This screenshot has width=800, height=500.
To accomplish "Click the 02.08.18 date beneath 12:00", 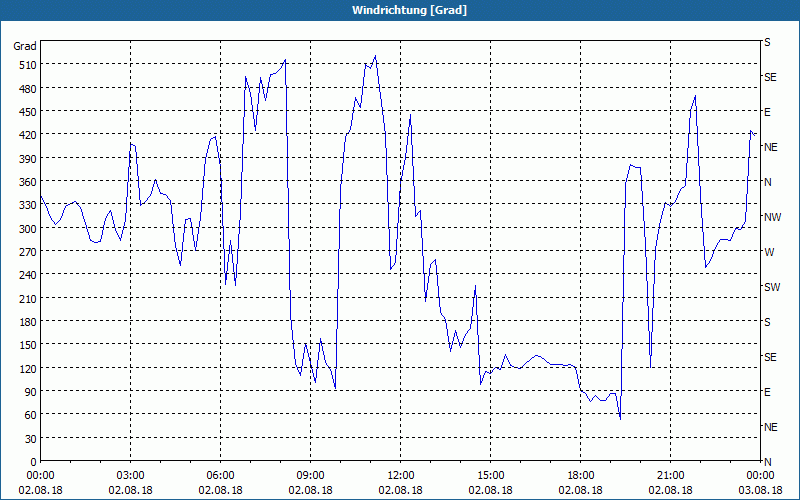I will [x=401, y=490].
